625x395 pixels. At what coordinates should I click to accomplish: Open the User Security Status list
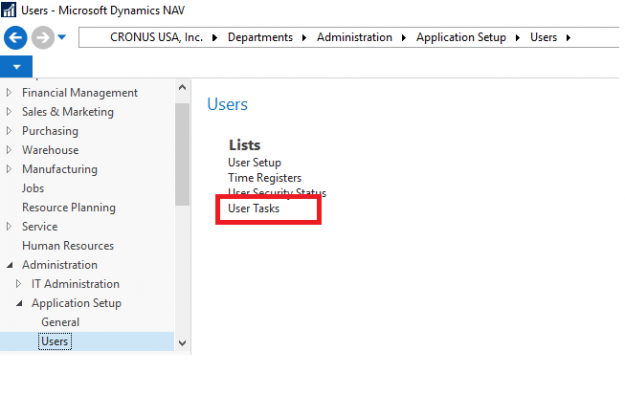coord(277,193)
